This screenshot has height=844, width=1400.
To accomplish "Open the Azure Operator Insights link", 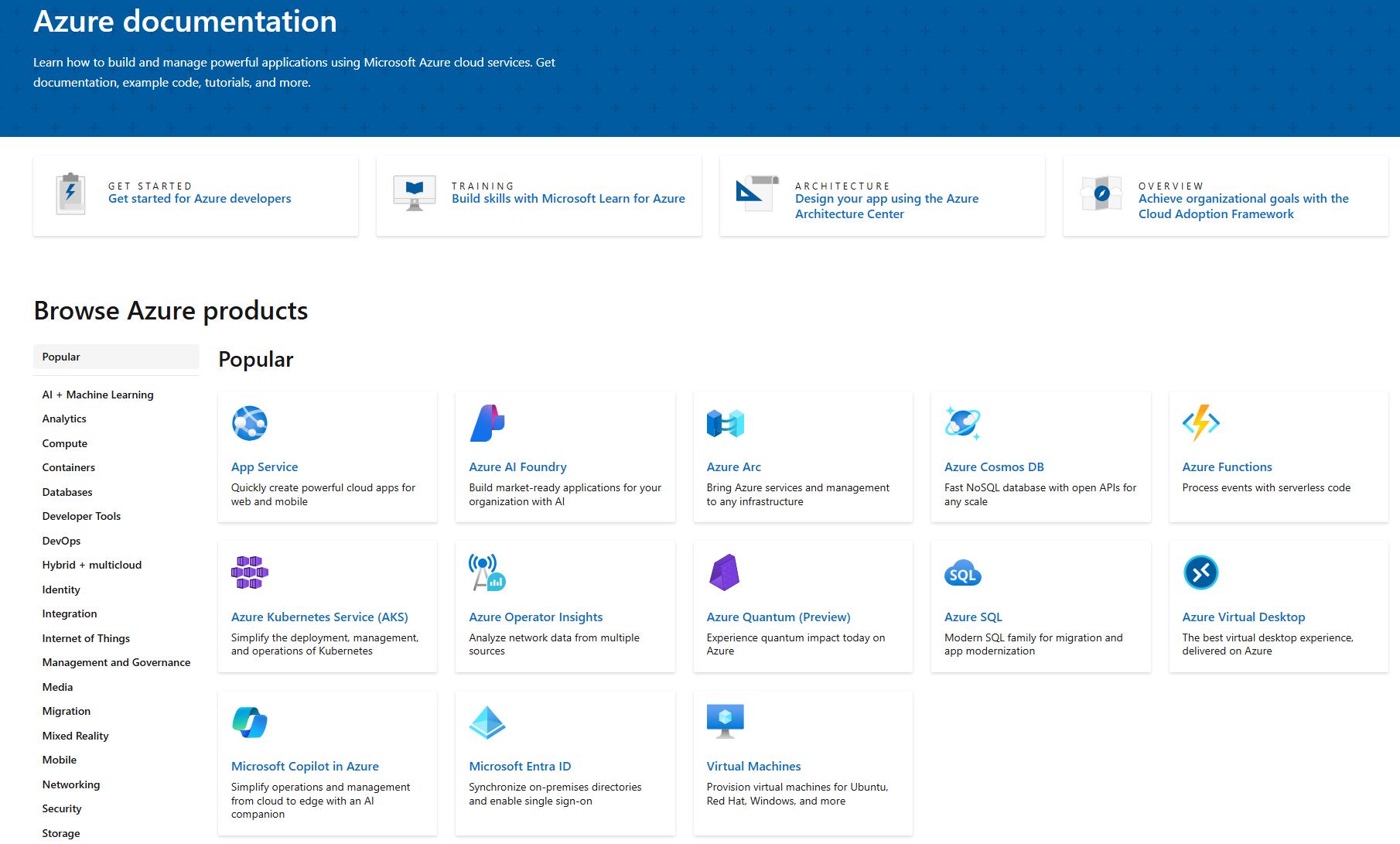I will (x=535, y=617).
